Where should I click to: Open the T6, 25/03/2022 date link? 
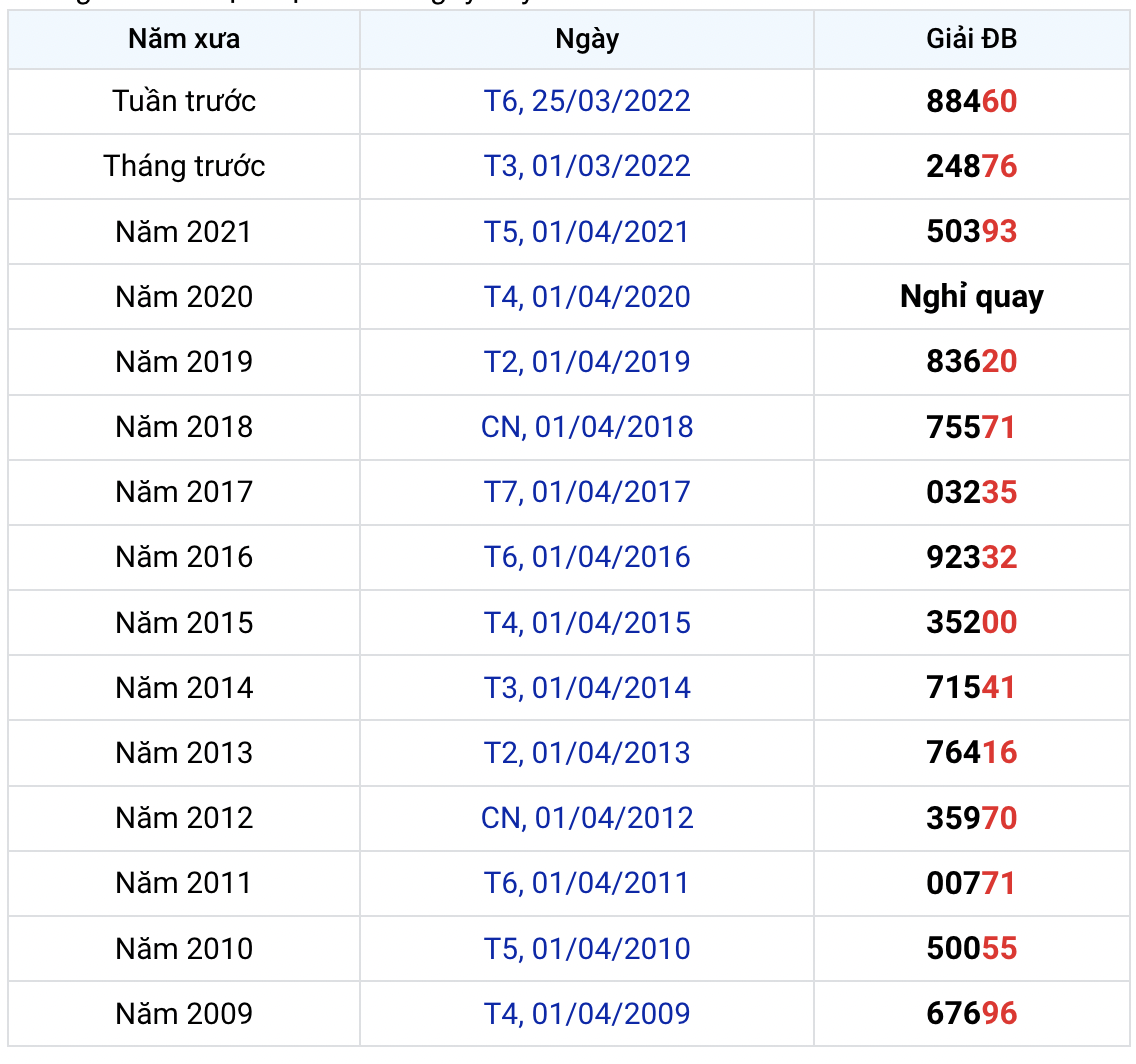(x=587, y=101)
